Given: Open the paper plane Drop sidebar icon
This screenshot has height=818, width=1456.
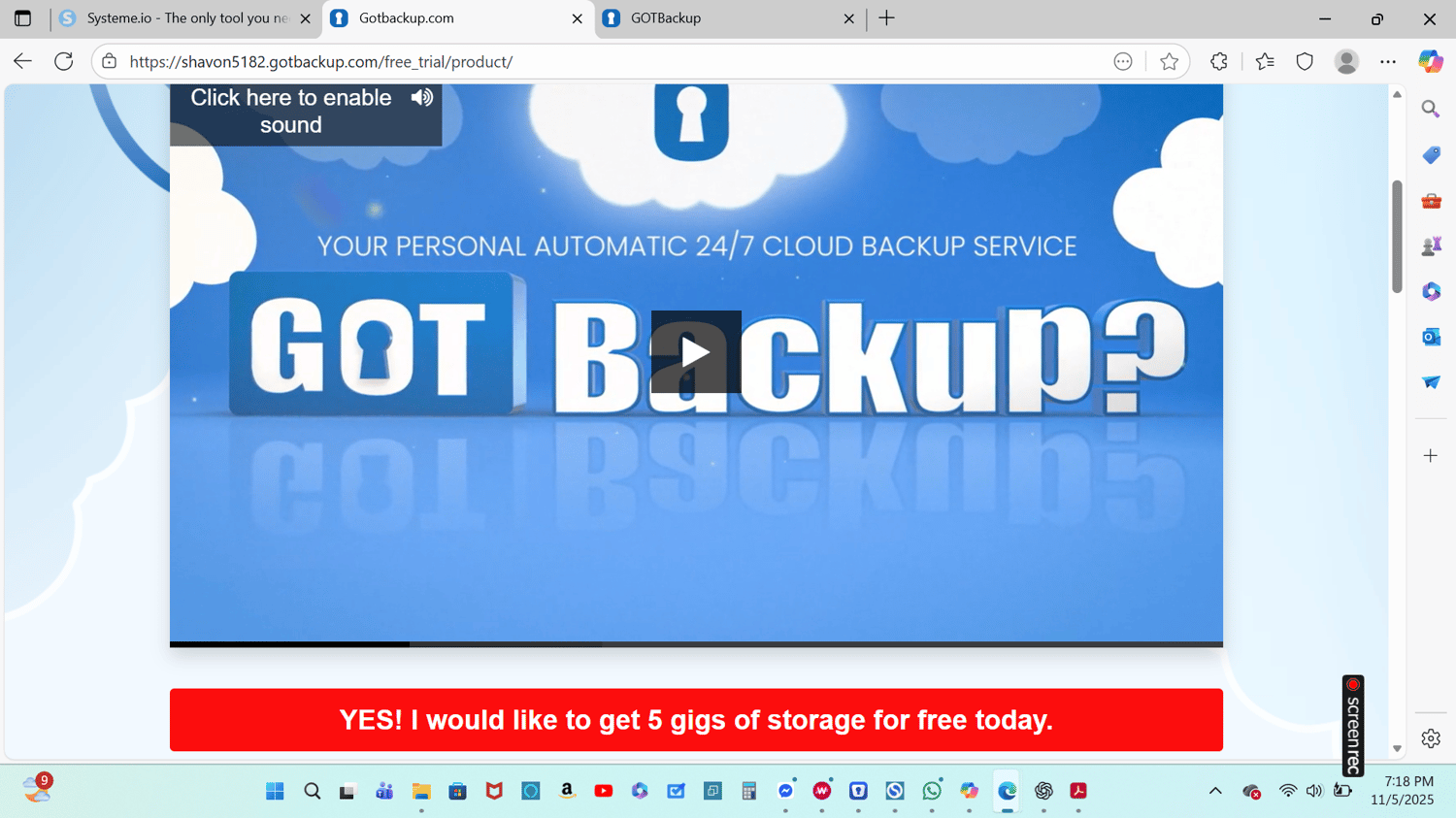Looking at the screenshot, I should pos(1431,382).
